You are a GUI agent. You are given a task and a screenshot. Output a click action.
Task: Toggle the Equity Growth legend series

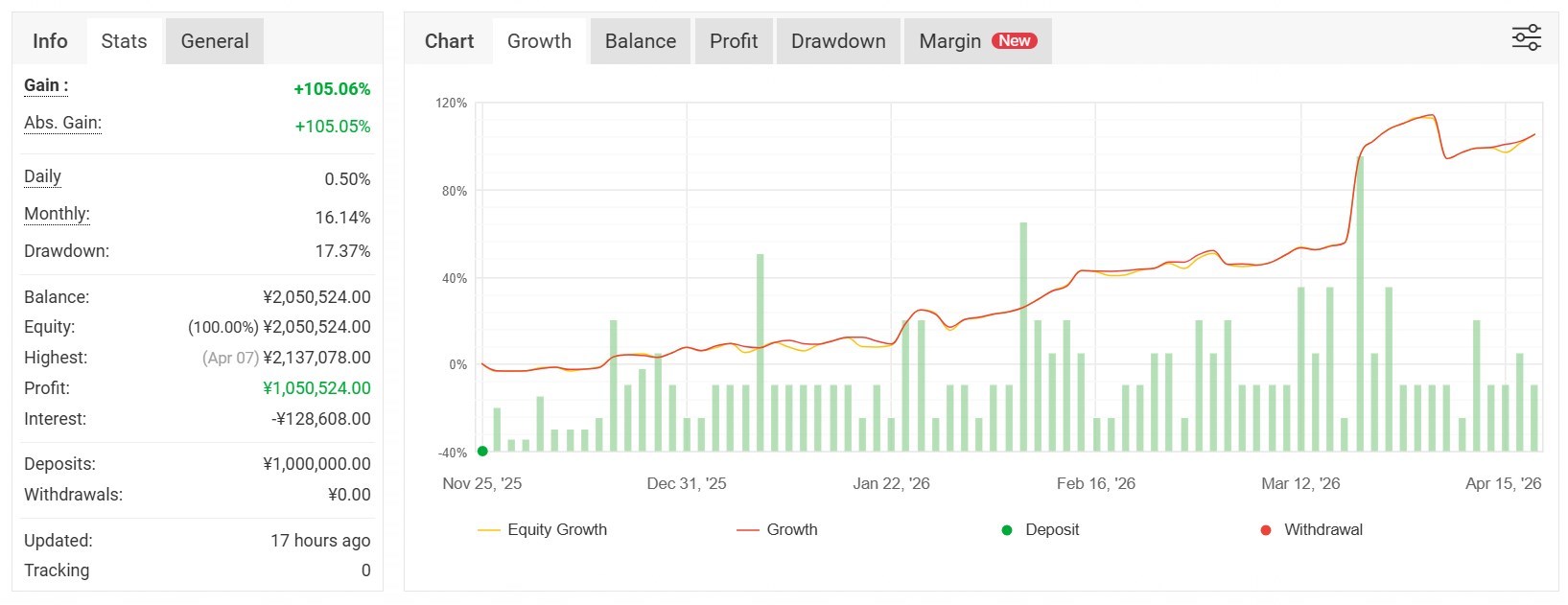pos(543,529)
